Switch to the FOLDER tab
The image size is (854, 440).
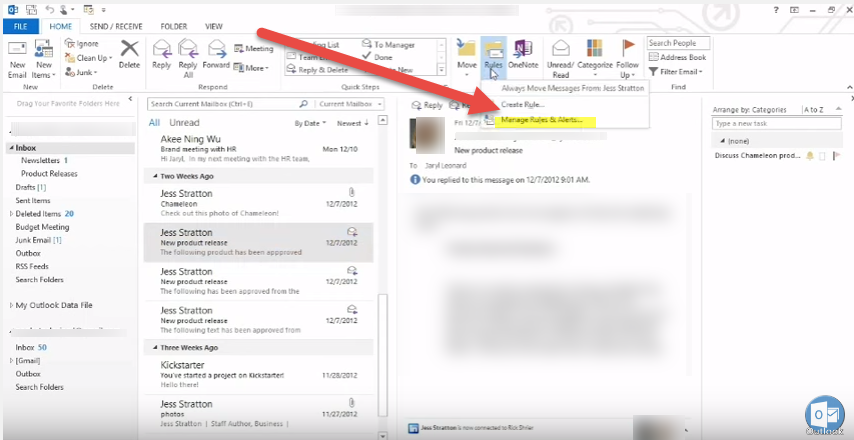click(174, 26)
